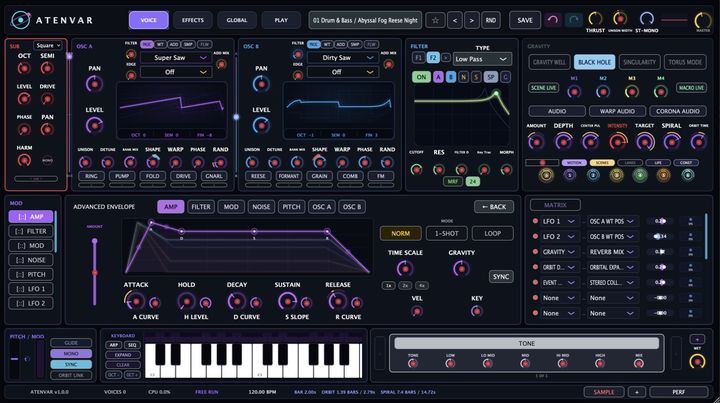Adjust the LFO 2 matrix amount slider

tap(660, 236)
